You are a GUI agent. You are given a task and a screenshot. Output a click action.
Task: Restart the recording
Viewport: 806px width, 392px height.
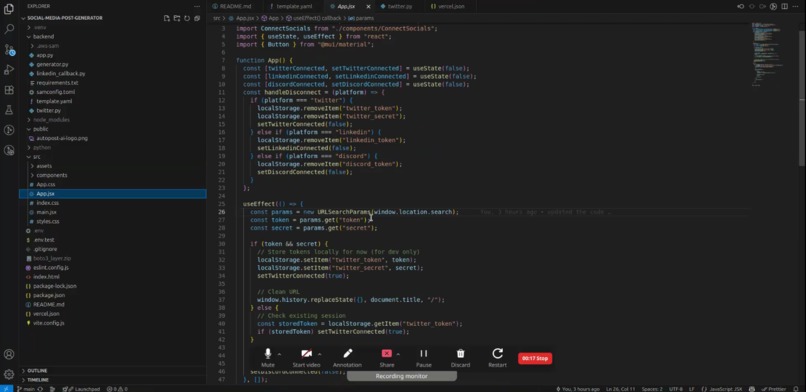tap(498, 353)
